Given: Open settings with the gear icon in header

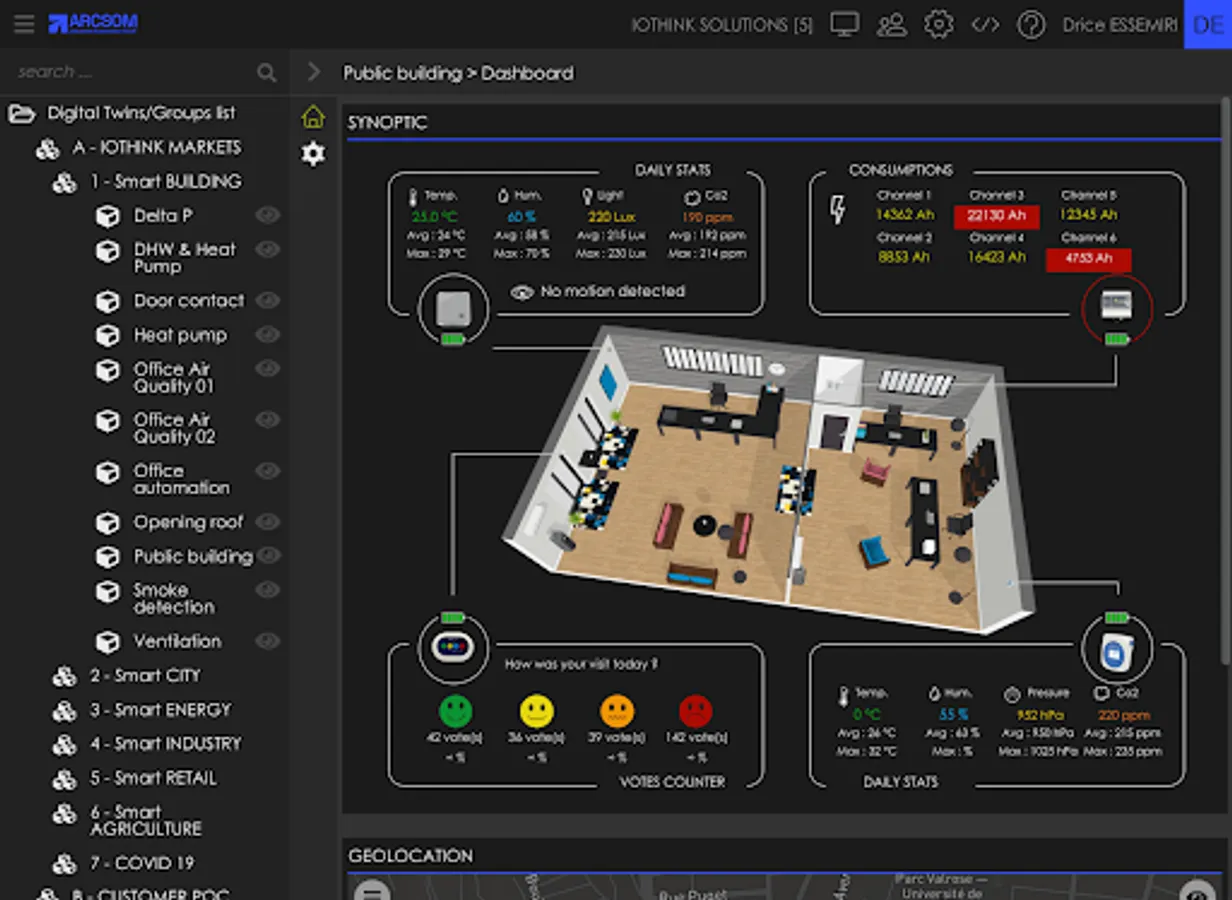Looking at the screenshot, I should (939, 24).
